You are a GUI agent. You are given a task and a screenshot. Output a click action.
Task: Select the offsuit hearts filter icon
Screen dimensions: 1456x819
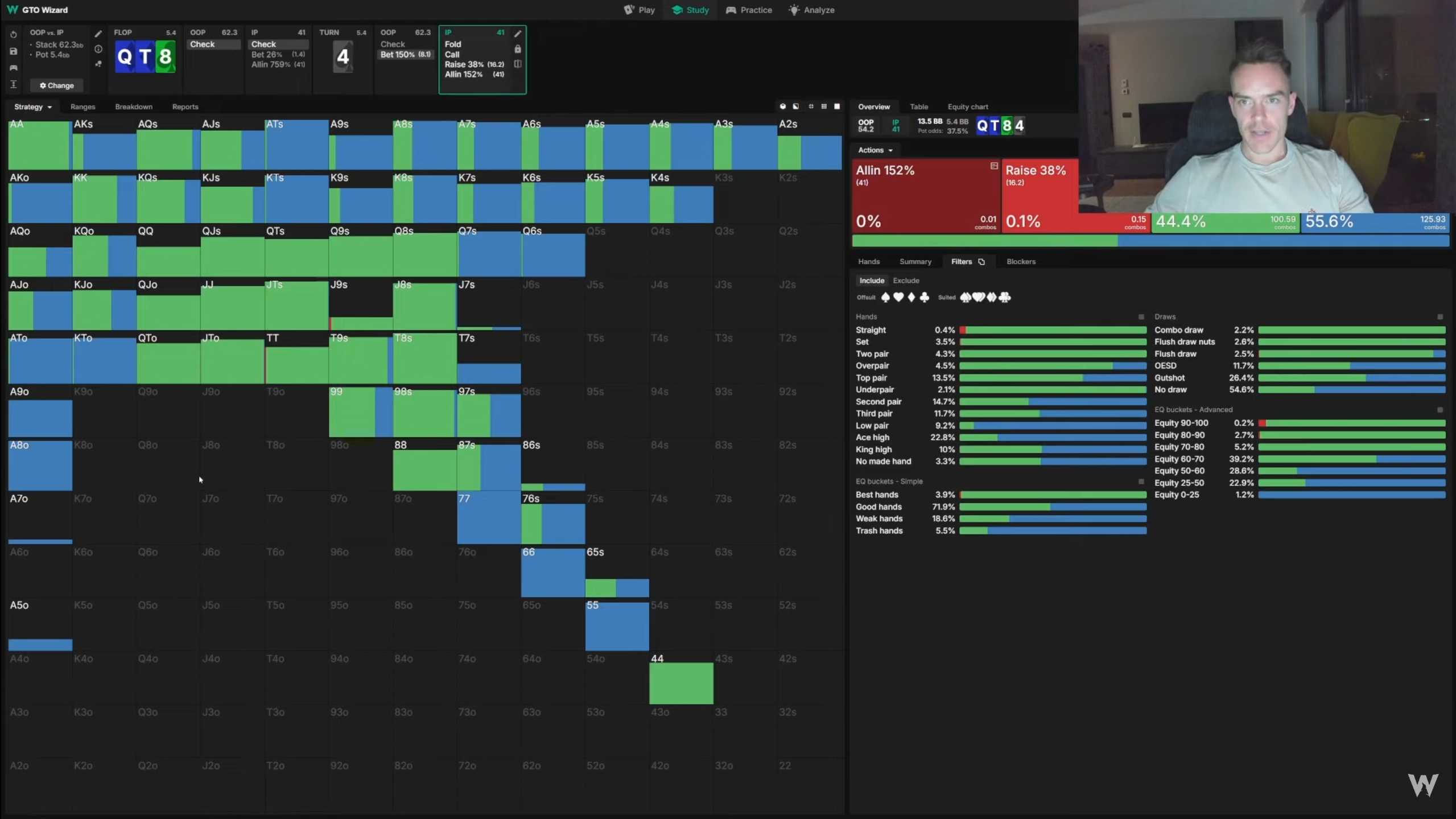click(898, 297)
